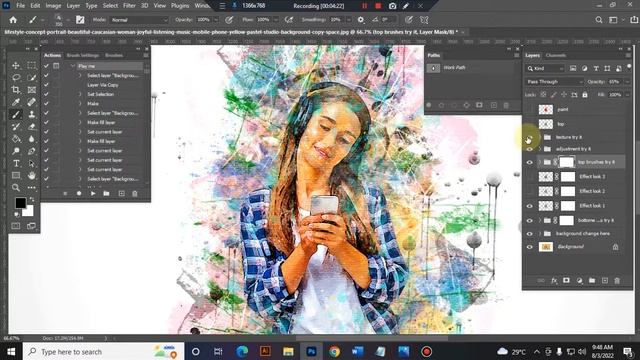This screenshot has height=360, width=640.
Task: Hide the Effect look 1 layer
Action: pos(529,206)
